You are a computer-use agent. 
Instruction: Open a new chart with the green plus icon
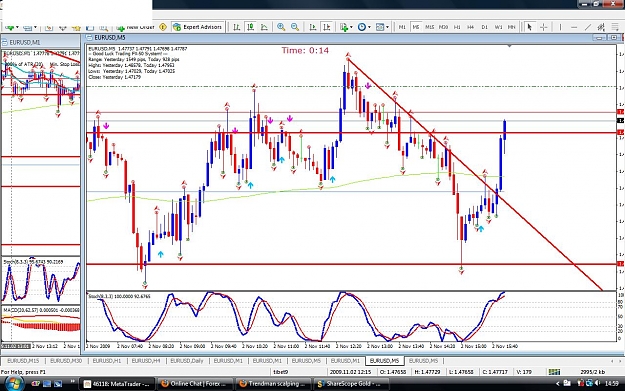point(9,27)
